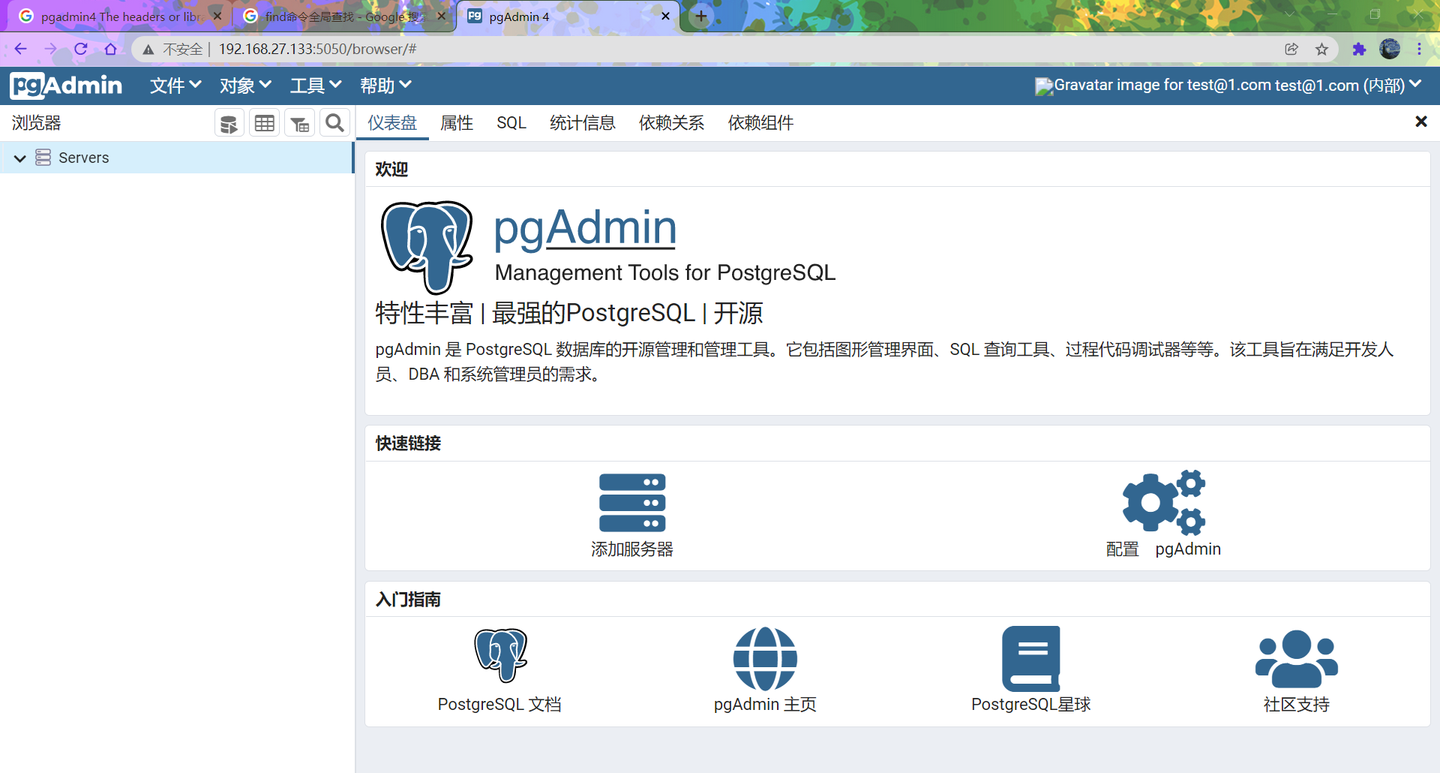
Task: Open PostgreSQL星球 book icon
Action: click(x=1031, y=659)
